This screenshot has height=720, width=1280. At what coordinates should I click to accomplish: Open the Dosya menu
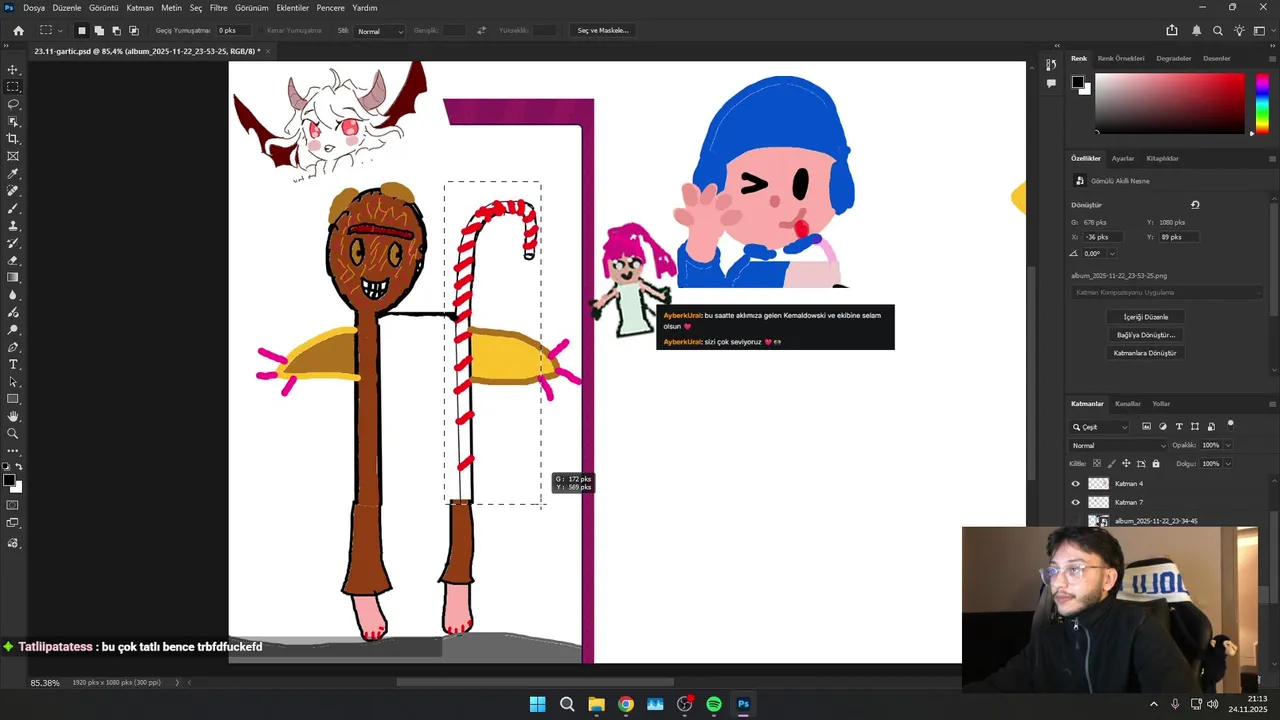34,8
